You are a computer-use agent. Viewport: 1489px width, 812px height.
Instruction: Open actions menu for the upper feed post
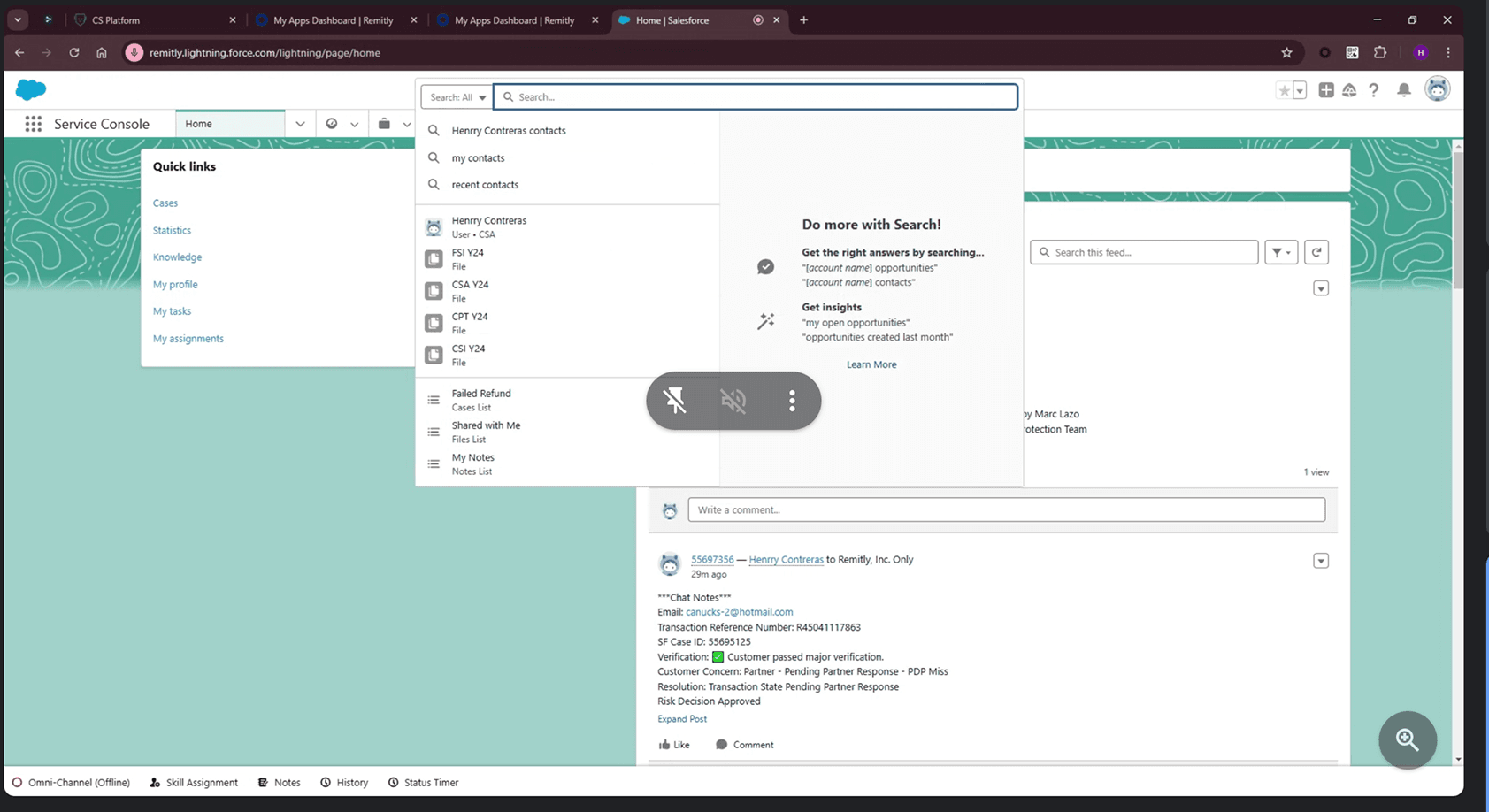click(x=1321, y=288)
